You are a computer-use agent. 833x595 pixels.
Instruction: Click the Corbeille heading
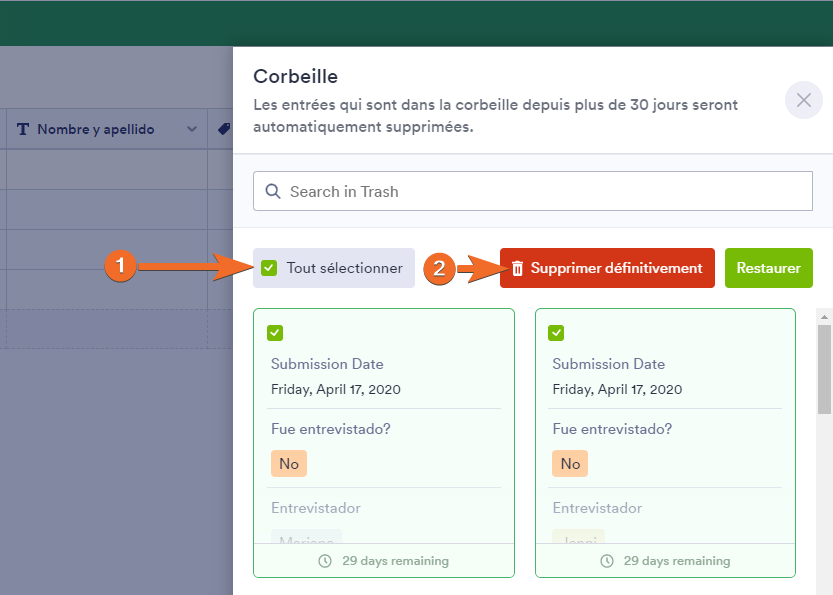click(295, 76)
